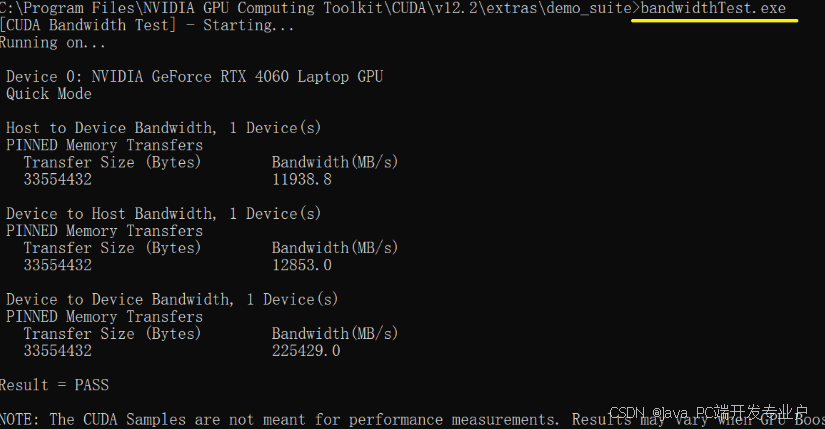This screenshot has width=825, height=429.
Task: Click Host to Device Bandwidth heading
Action: click(x=163, y=128)
